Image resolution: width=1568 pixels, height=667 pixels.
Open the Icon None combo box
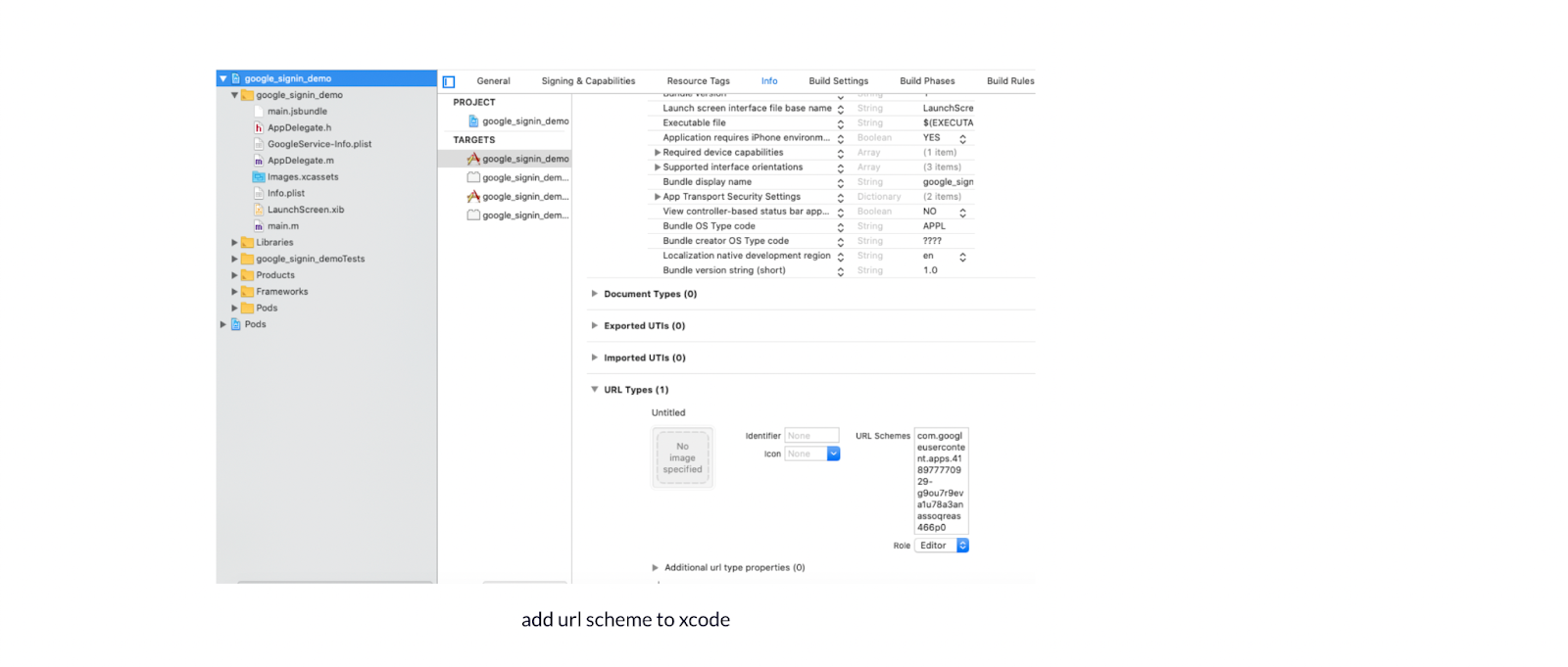812,453
